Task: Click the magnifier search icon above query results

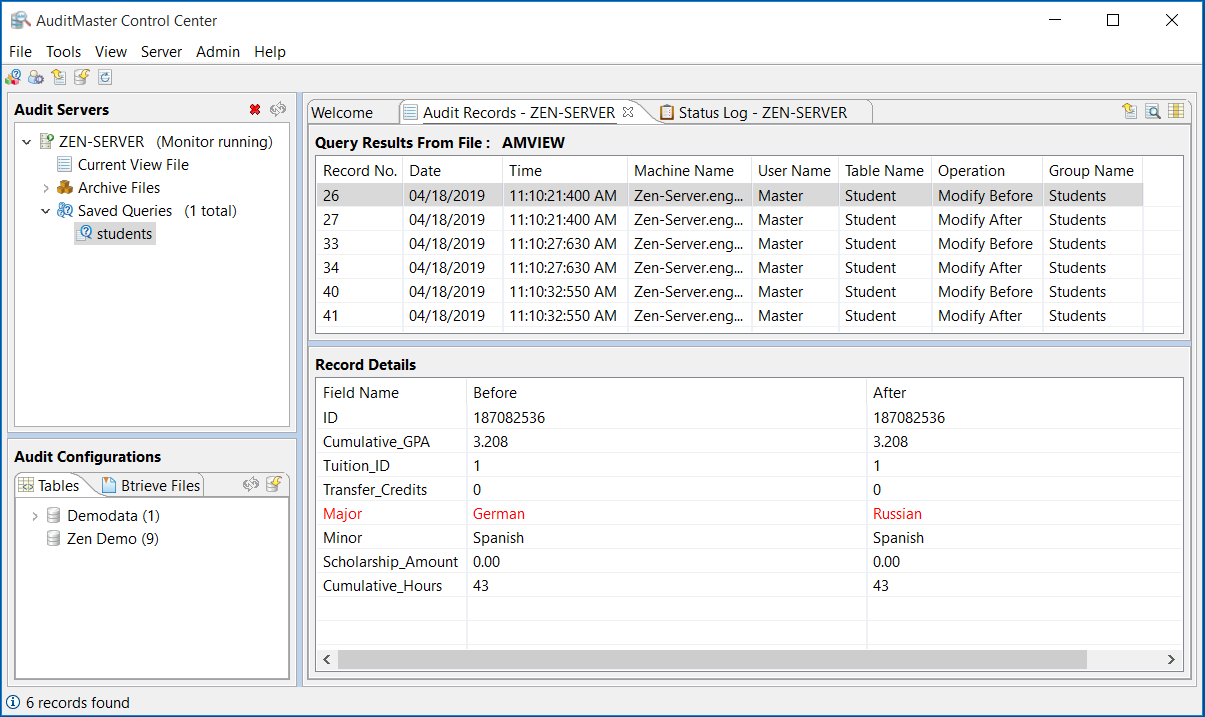Action: click(x=1153, y=112)
